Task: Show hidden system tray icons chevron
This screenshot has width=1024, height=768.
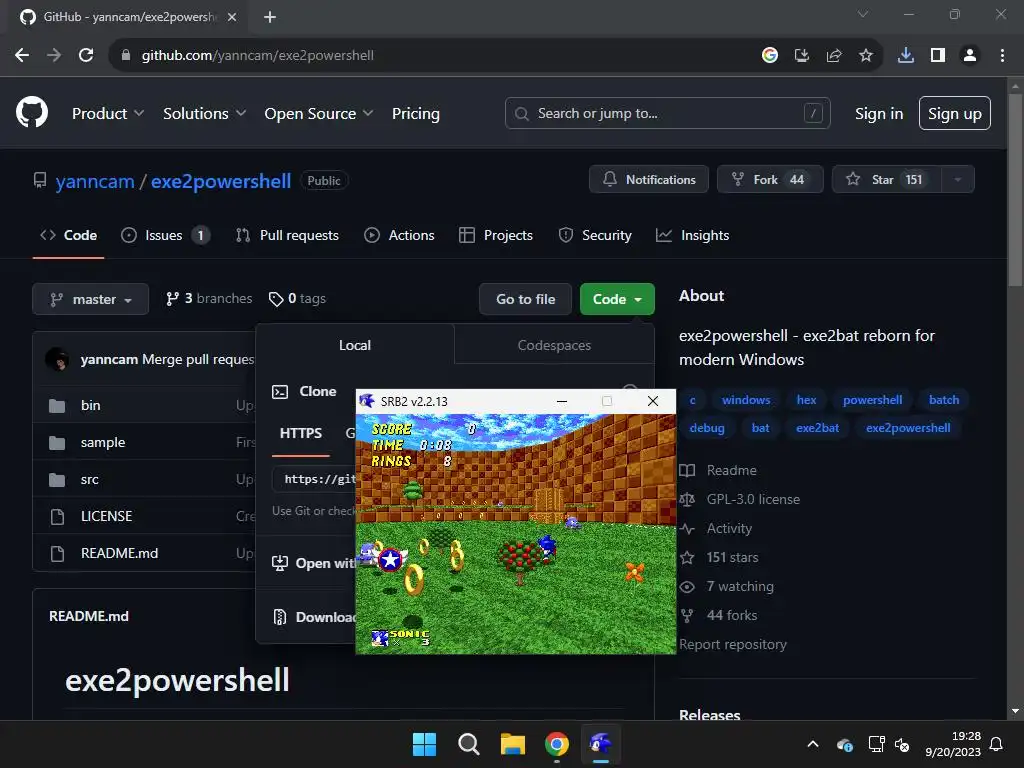Action: tap(813, 744)
